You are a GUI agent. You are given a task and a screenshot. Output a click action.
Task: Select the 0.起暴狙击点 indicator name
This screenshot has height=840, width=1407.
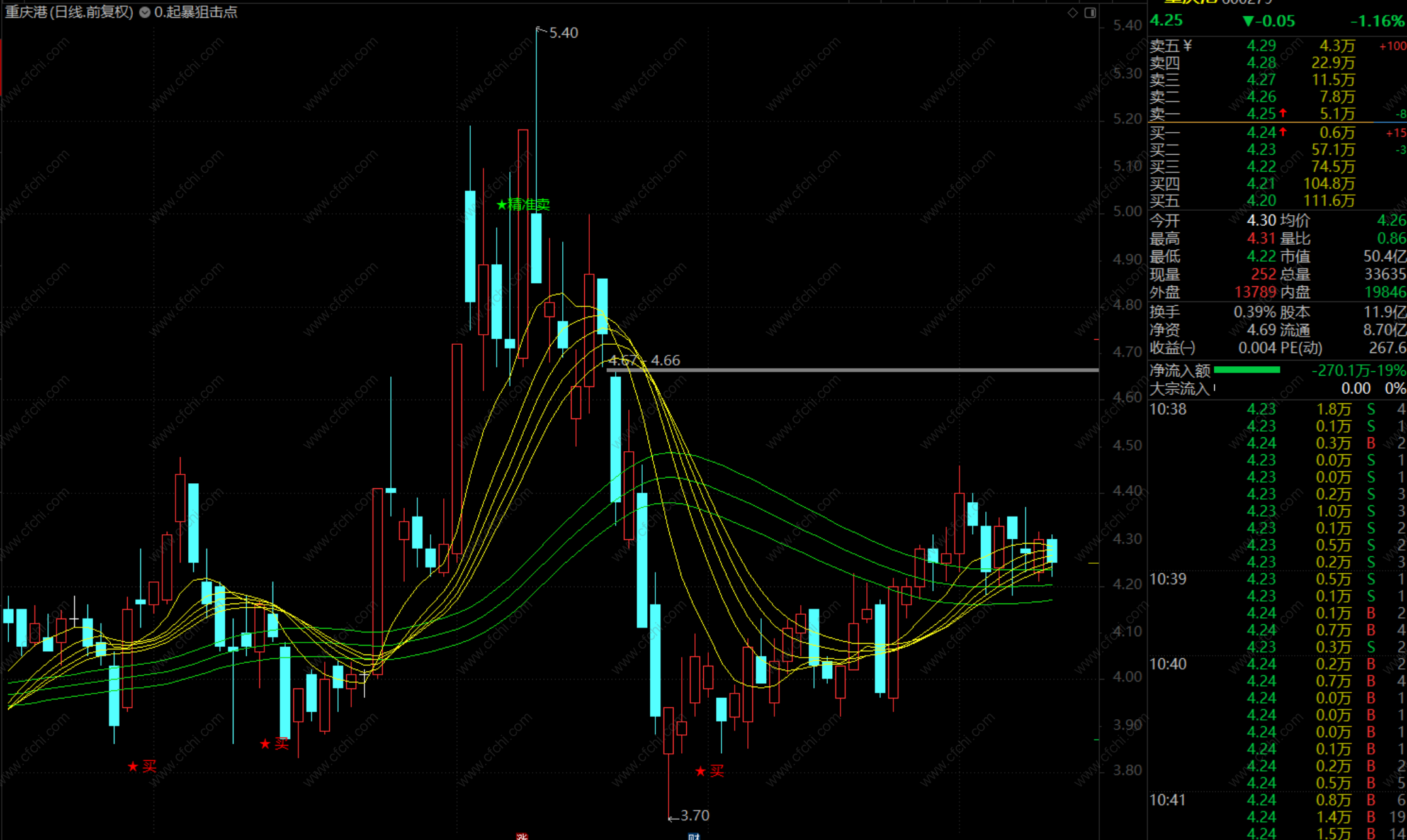tap(196, 12)
